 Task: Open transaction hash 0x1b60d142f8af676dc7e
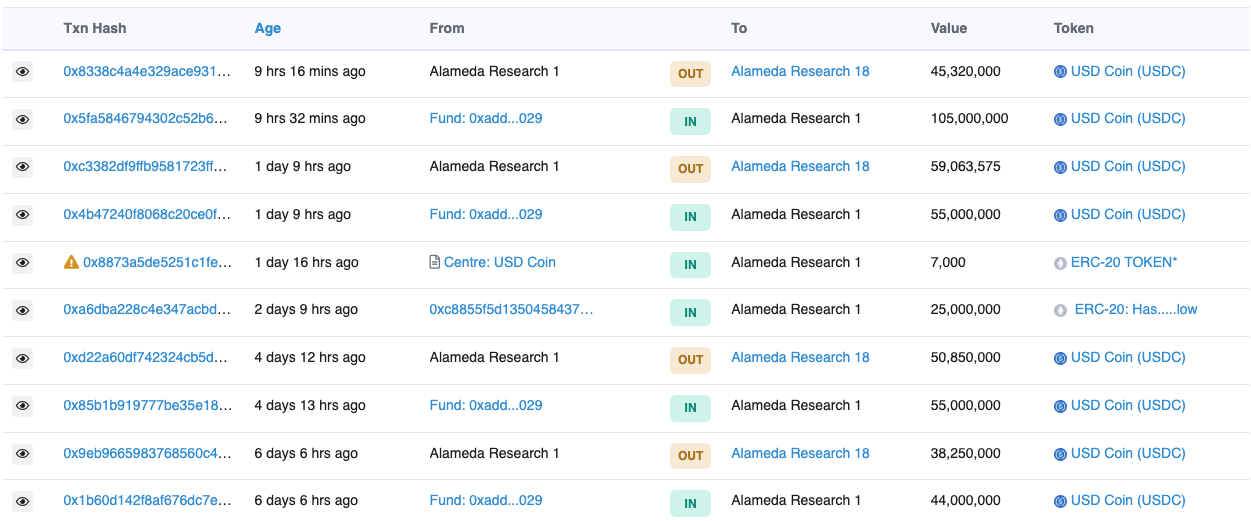pyautogui.click(x=147, y=500)
